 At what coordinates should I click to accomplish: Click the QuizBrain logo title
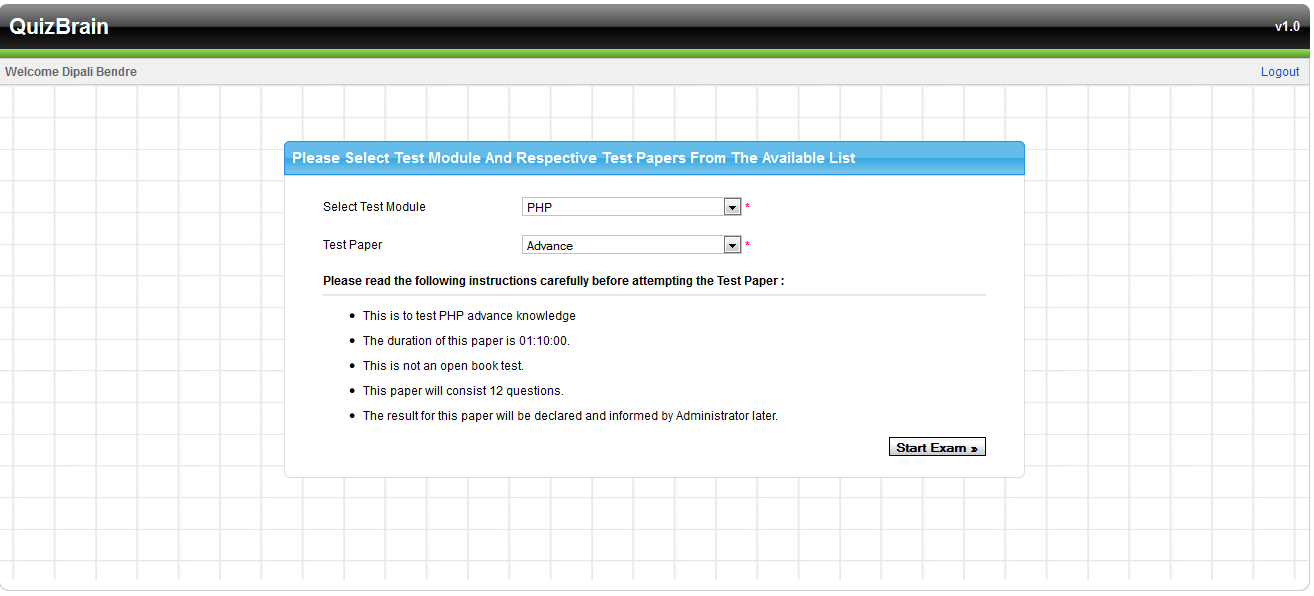[x=59, y=27]
